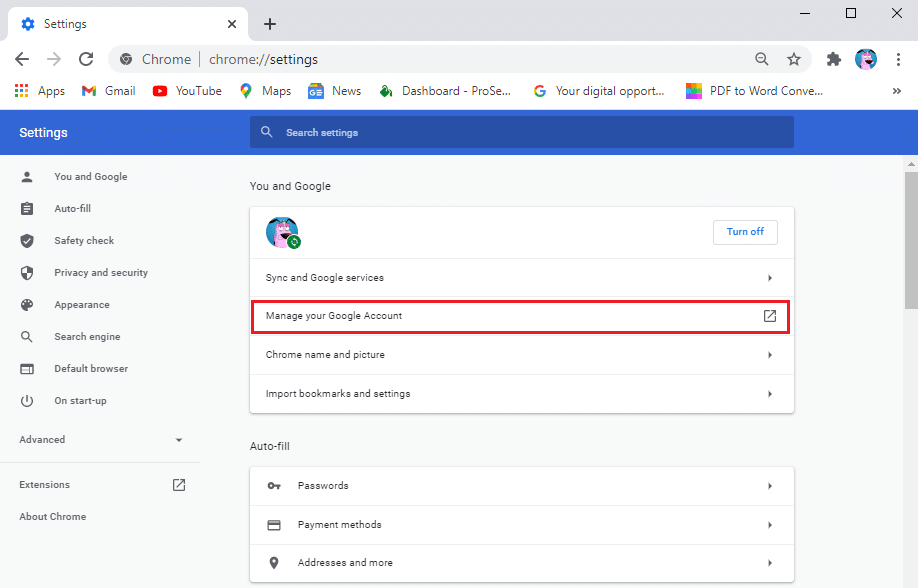Click the Payment methods card icon
The image size is (918, 588).
(x=274, y=524)
